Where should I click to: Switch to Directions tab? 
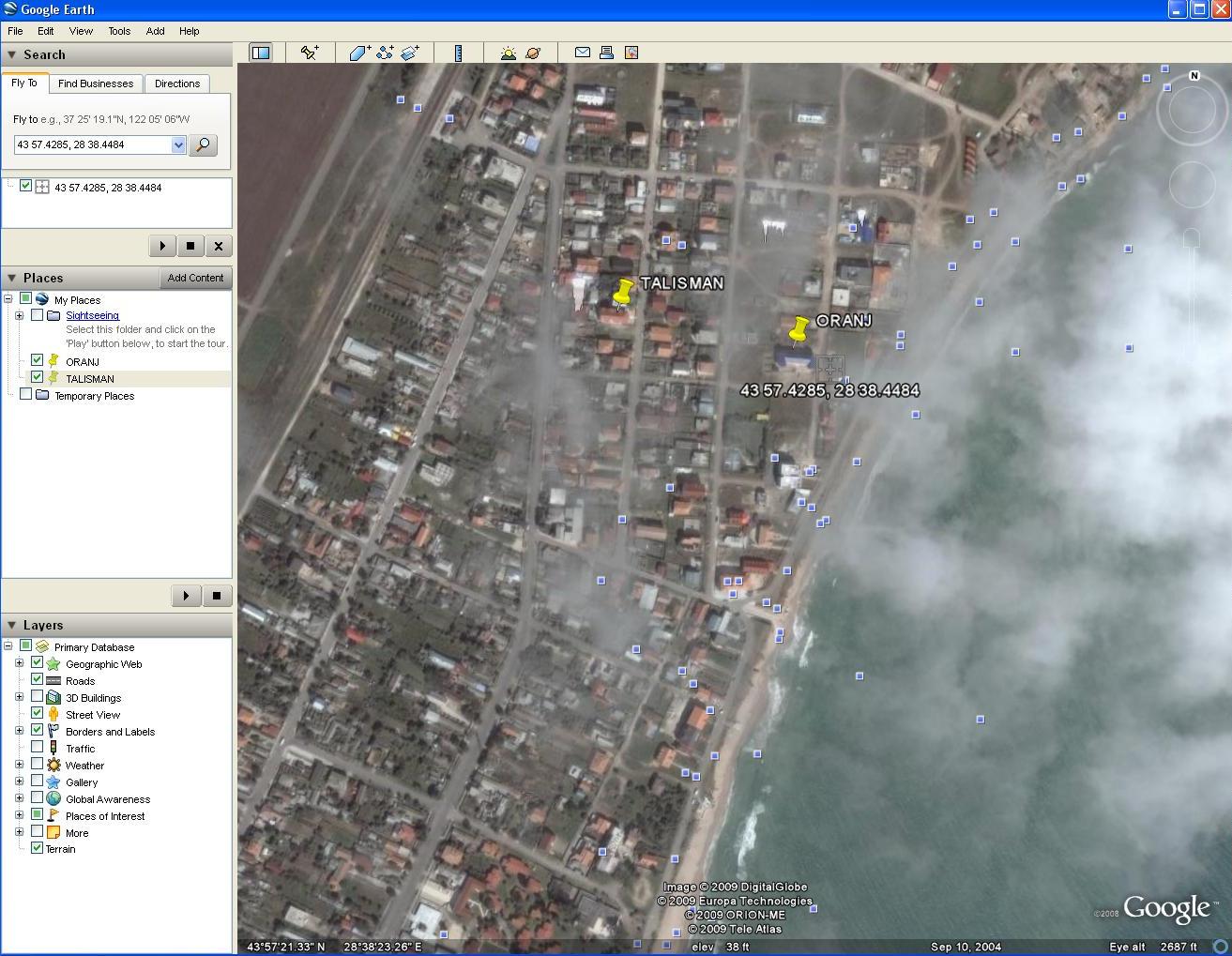[x=177, y=83]
